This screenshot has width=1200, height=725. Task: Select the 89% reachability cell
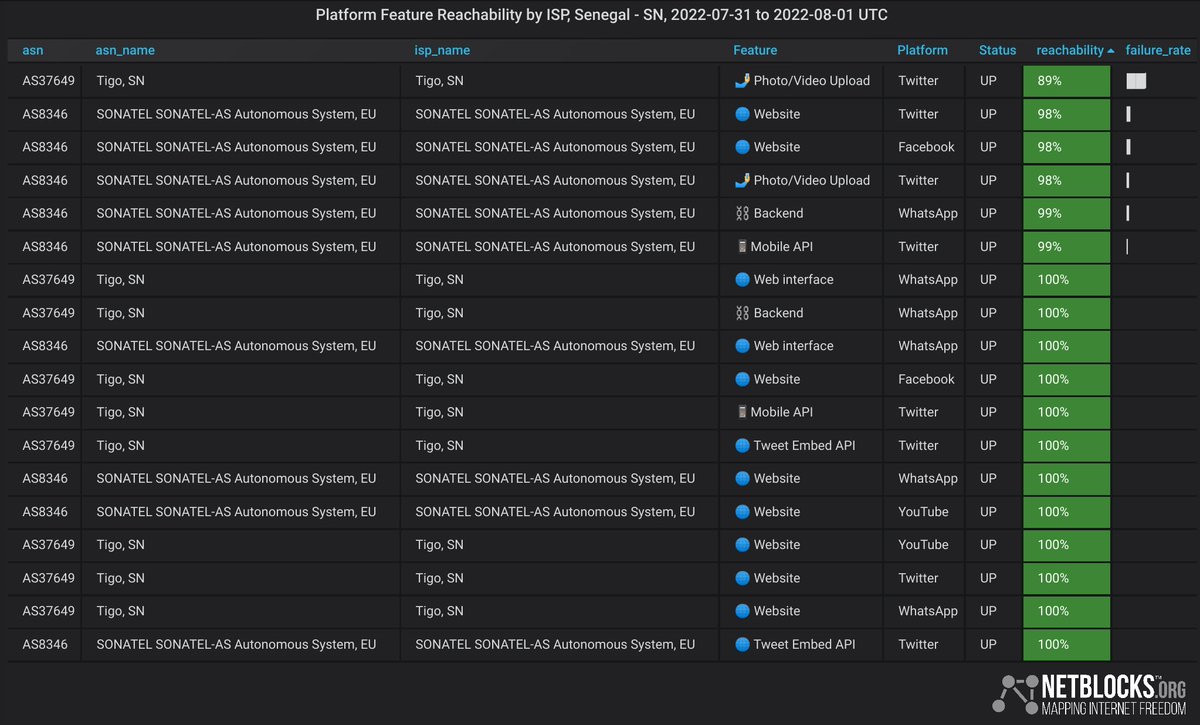click(1067, 81)
